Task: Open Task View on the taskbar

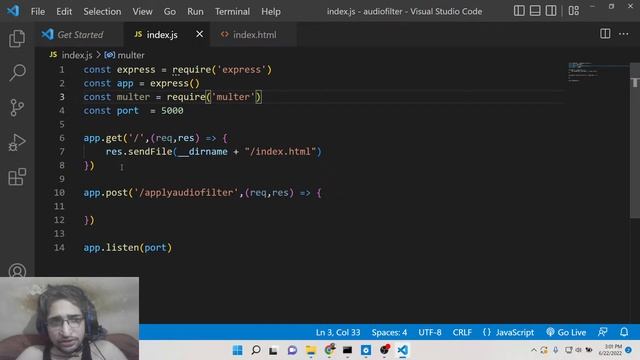Action: click(x=273, y=350)
